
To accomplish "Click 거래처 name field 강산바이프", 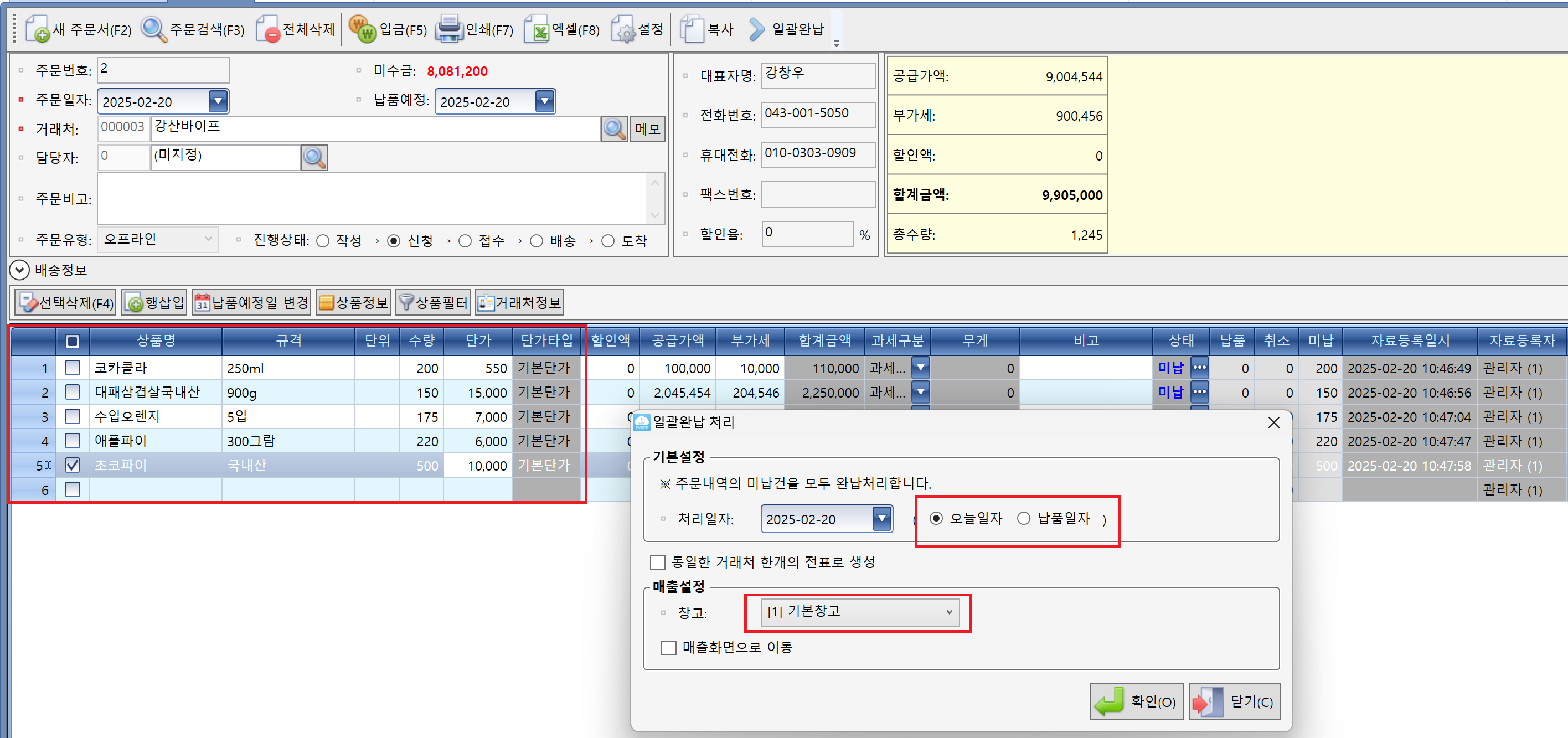I will tap(375, 129).
